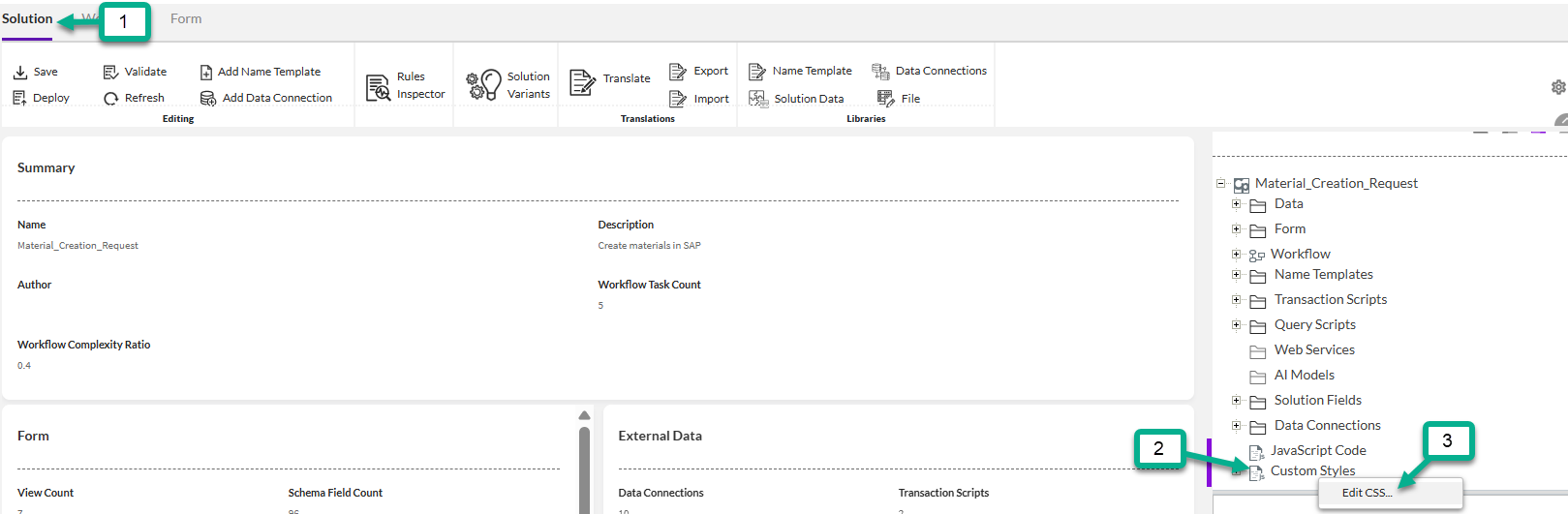Screen dimensions: 1568x514
Task: Click the Save icon in the ribbon
Action: point(20,72)
